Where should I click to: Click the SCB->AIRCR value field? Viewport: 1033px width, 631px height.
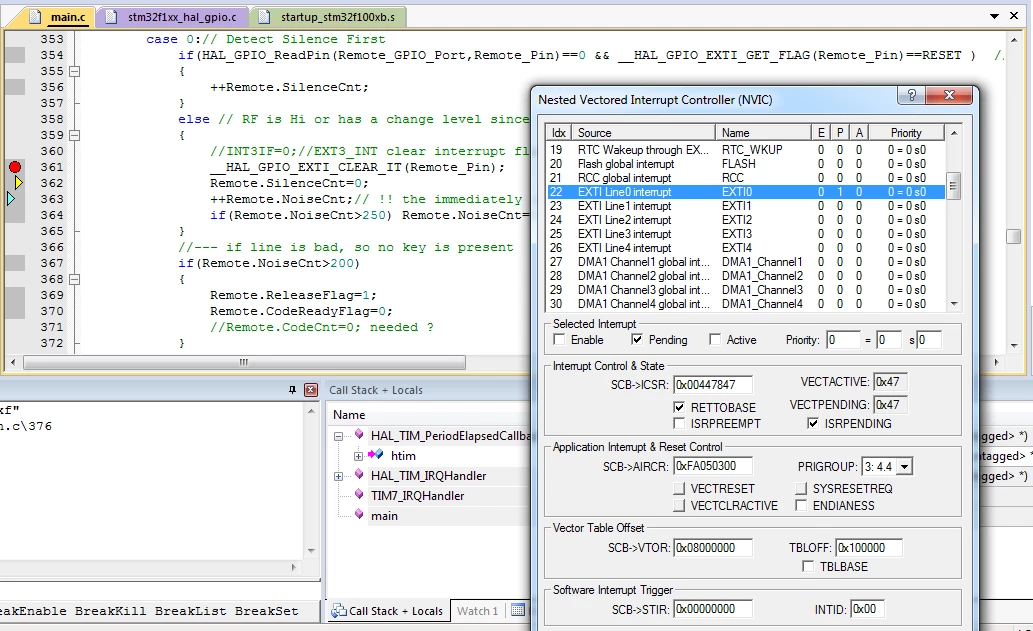point(713,466)
